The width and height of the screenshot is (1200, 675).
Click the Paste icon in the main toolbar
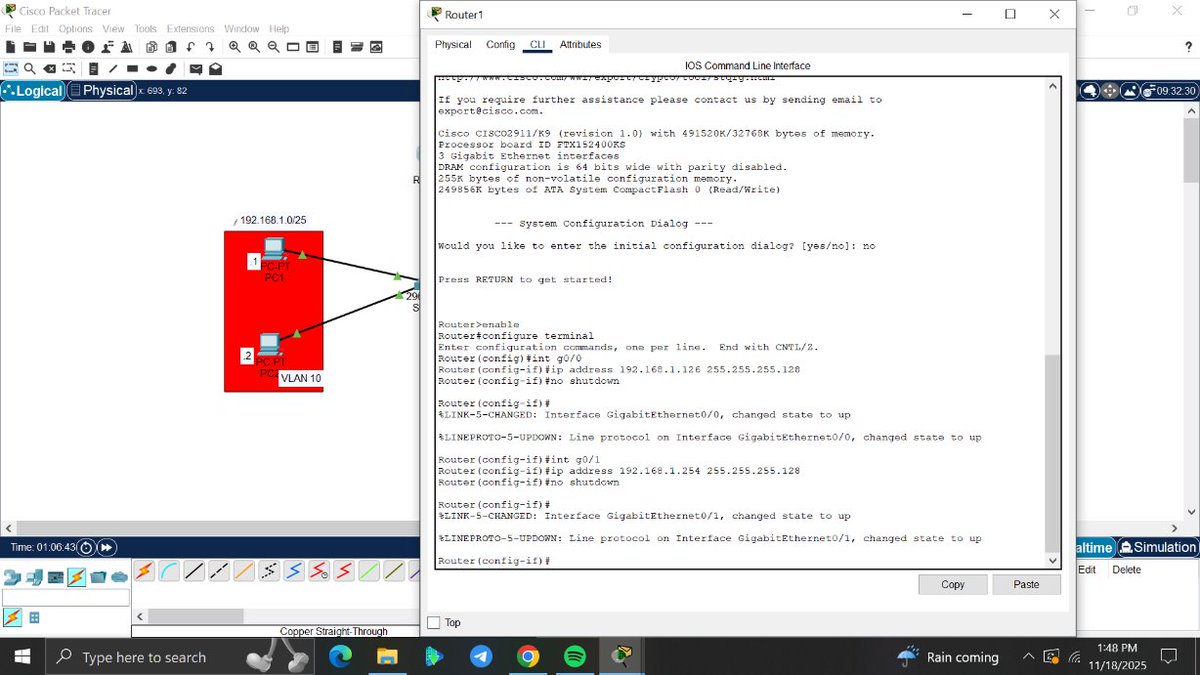tap(171, 47)
